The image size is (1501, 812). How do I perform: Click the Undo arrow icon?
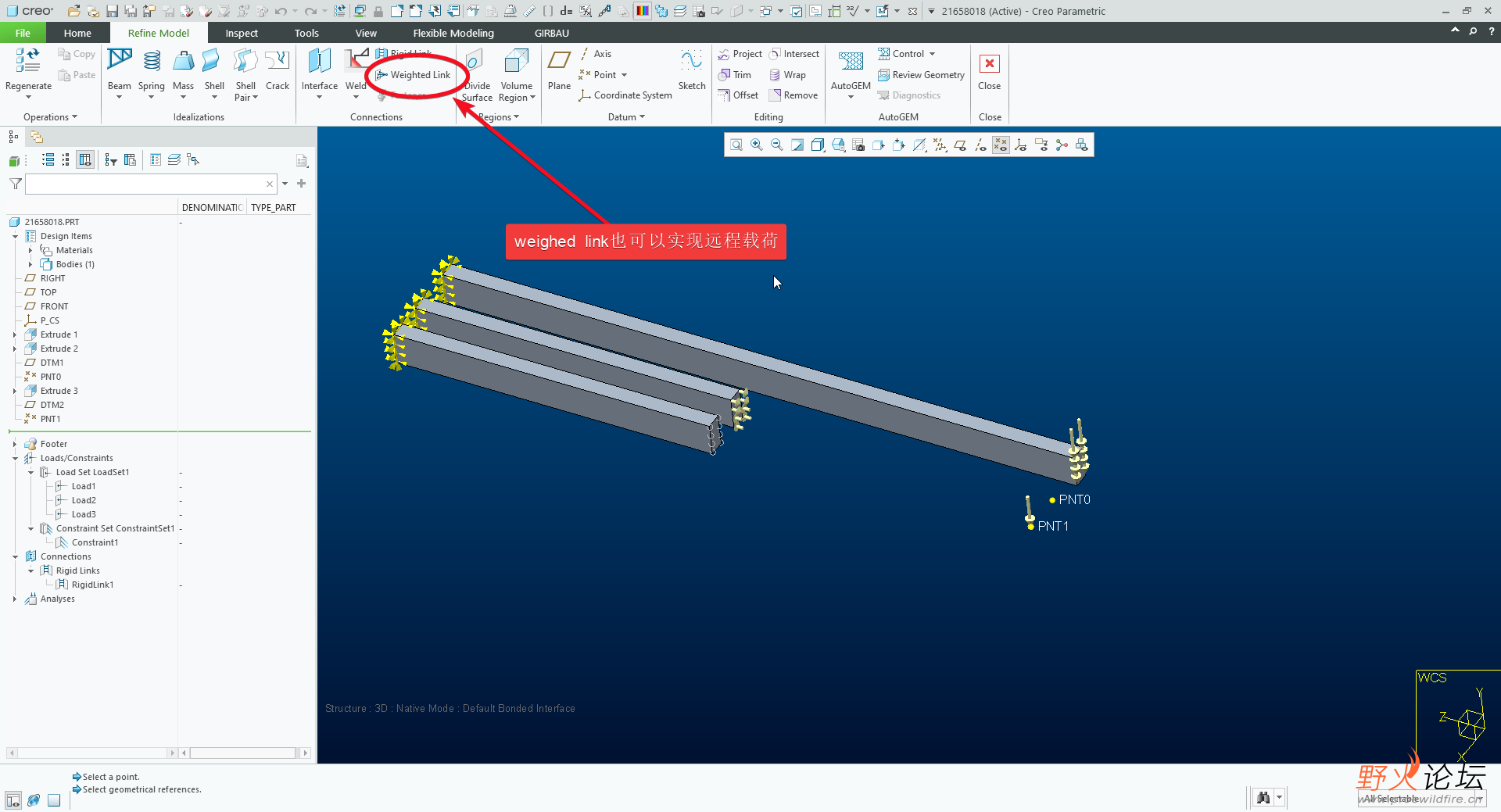(281, 11)
